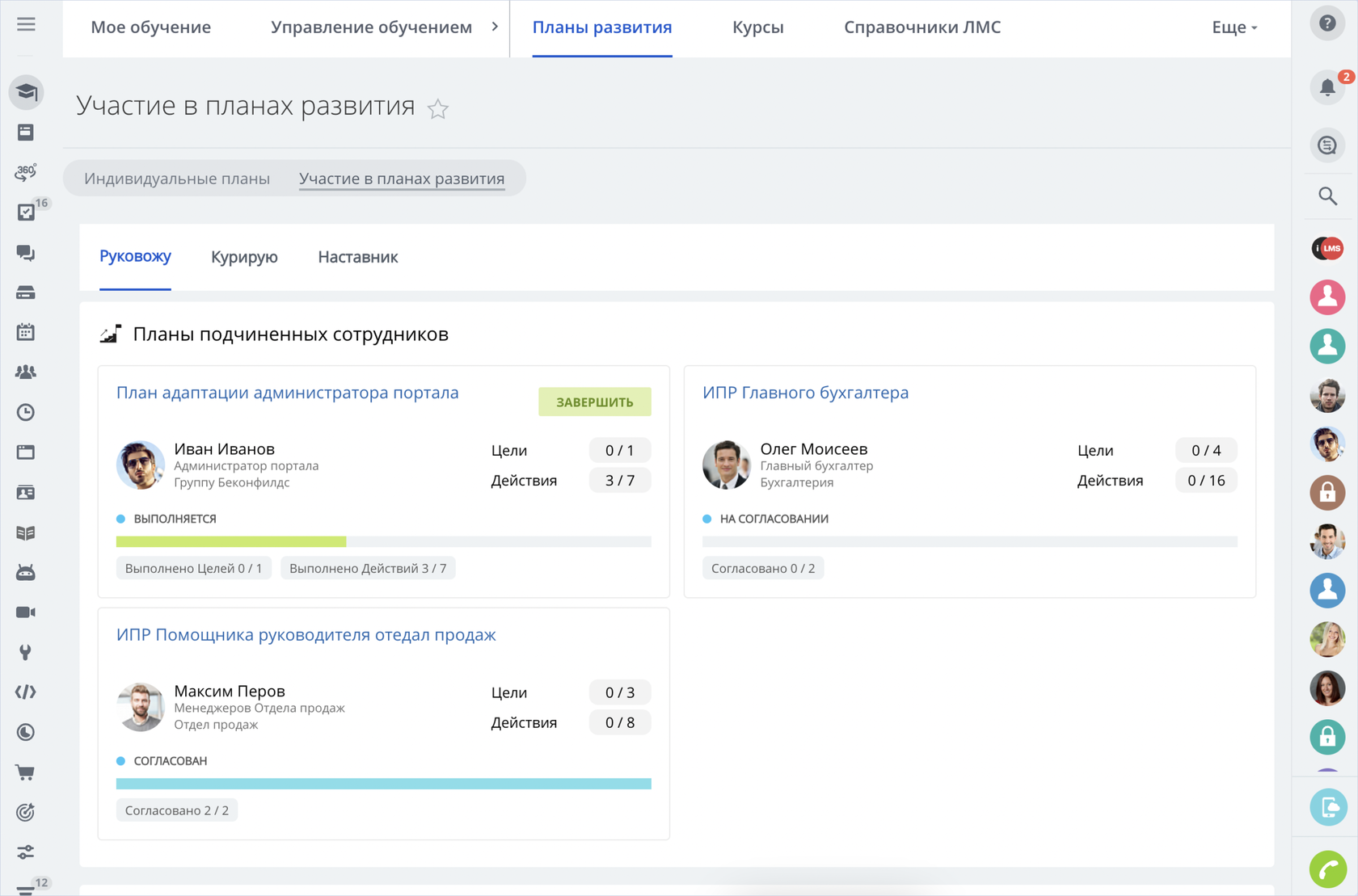Open the hamburger menu top left
1358x896 pixels.
26,23
